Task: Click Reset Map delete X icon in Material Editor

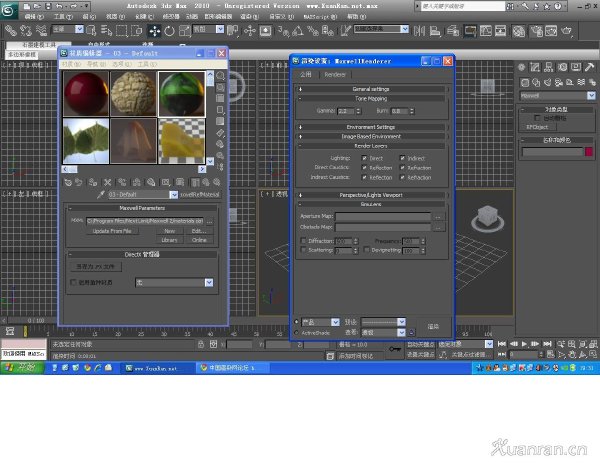Action: tap(108, 182)
